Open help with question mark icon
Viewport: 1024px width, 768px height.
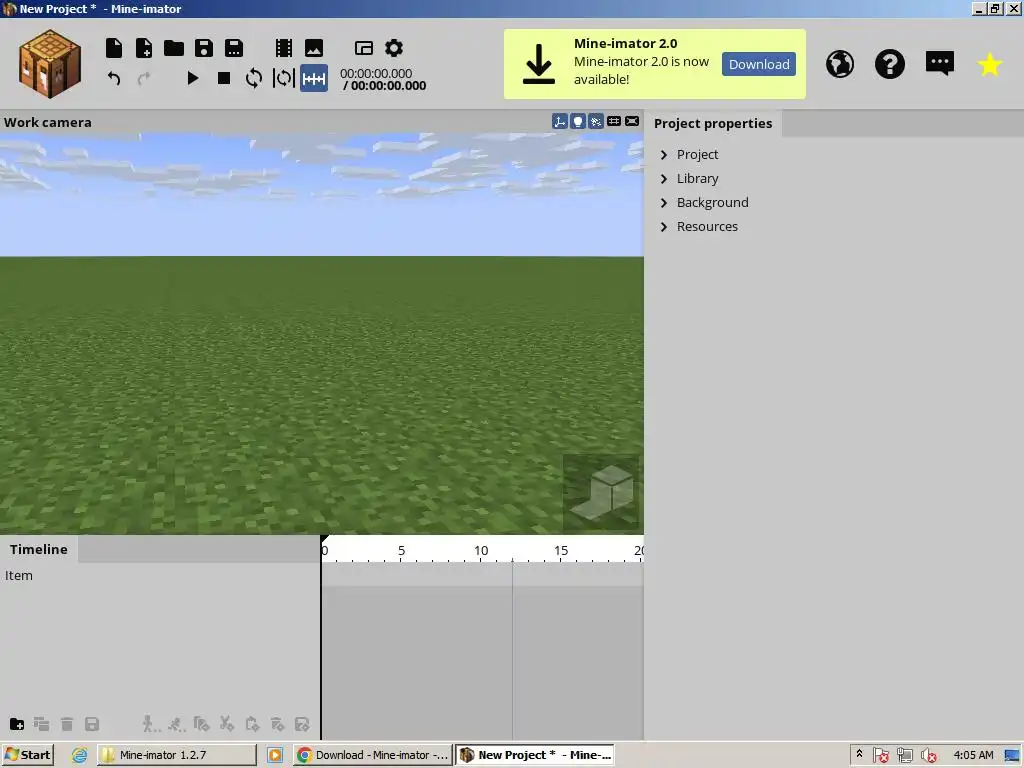coord(889,64)
